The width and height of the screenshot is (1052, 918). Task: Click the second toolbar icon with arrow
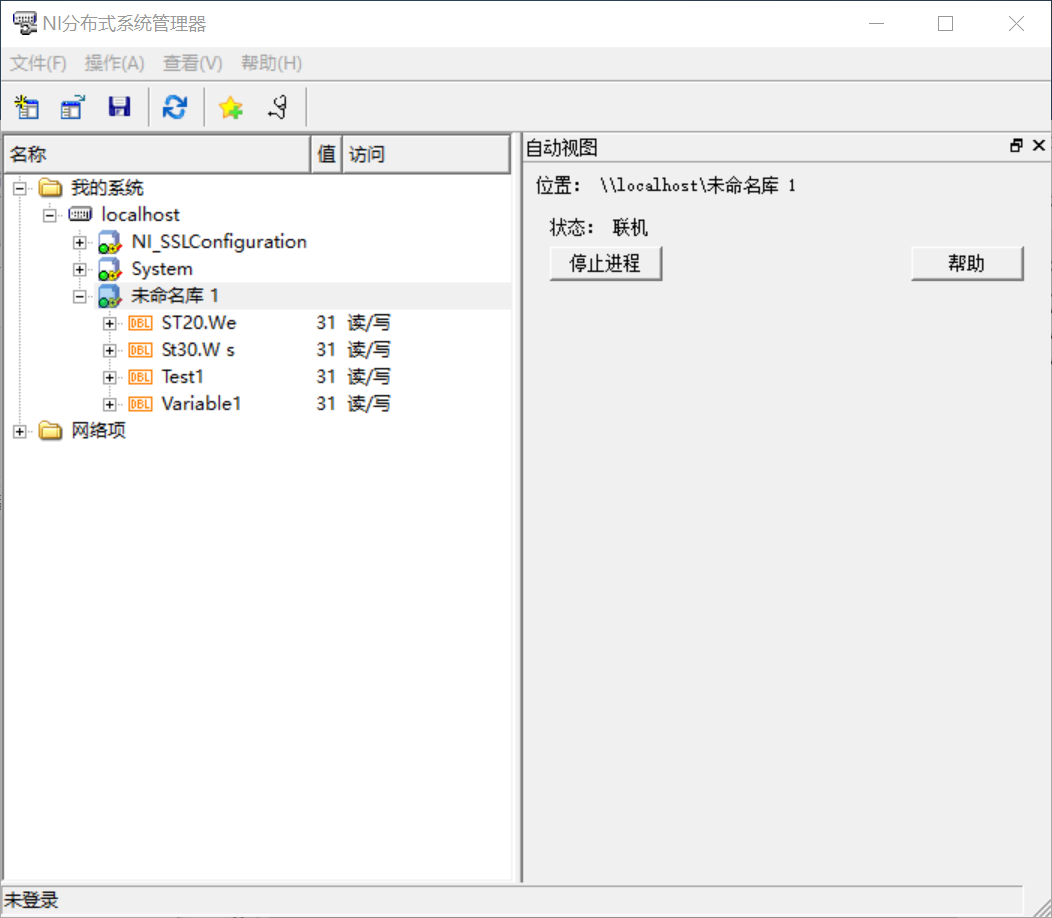(72, 107)
